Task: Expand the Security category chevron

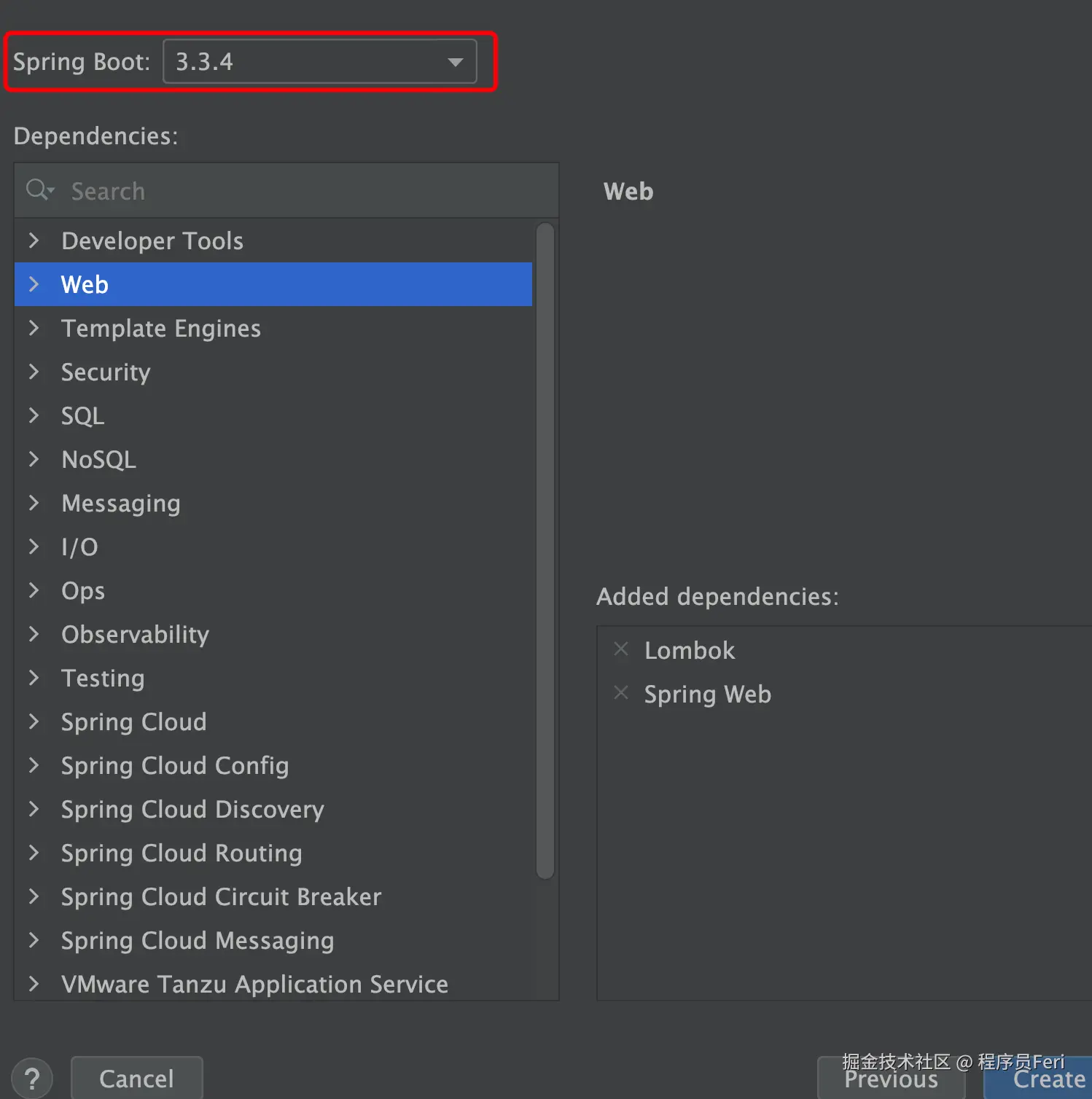Action: point(34,372)
